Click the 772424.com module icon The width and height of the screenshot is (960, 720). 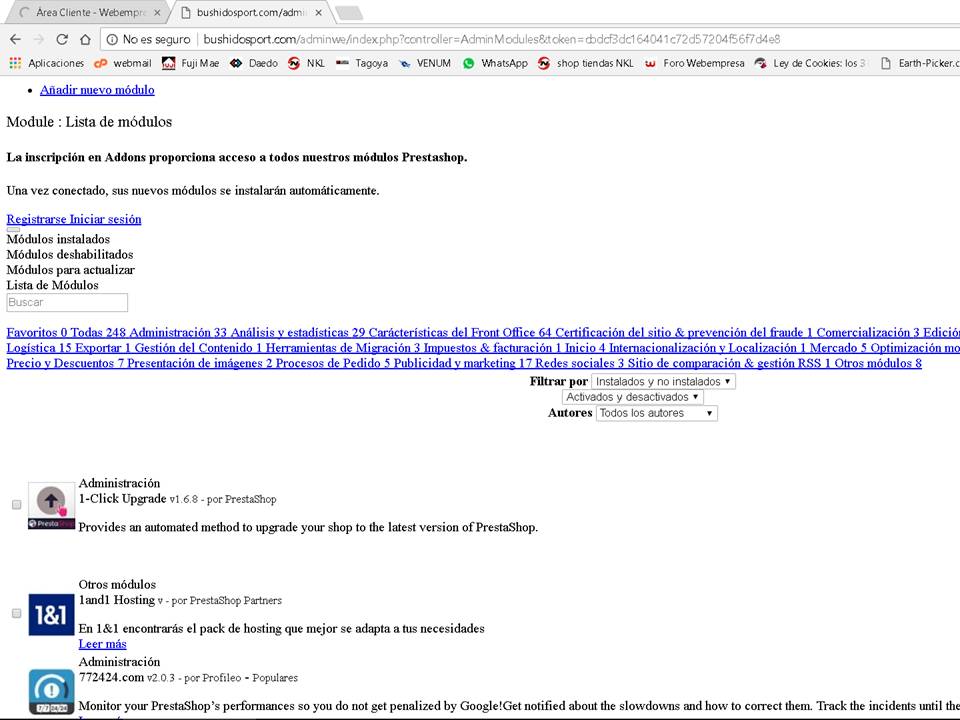click(51, 691)
